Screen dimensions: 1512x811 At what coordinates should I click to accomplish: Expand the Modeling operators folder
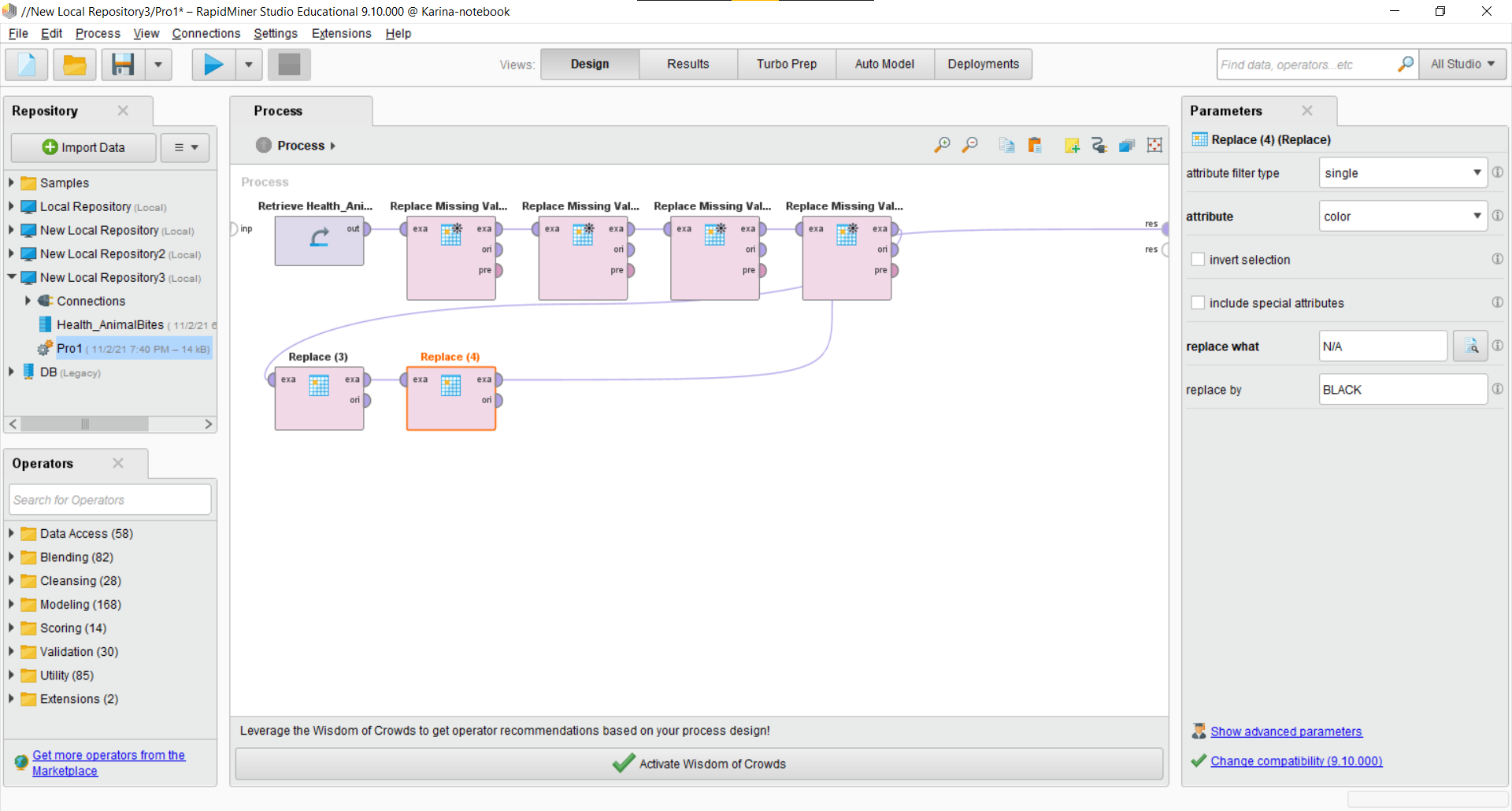click(x=11, y=604)
